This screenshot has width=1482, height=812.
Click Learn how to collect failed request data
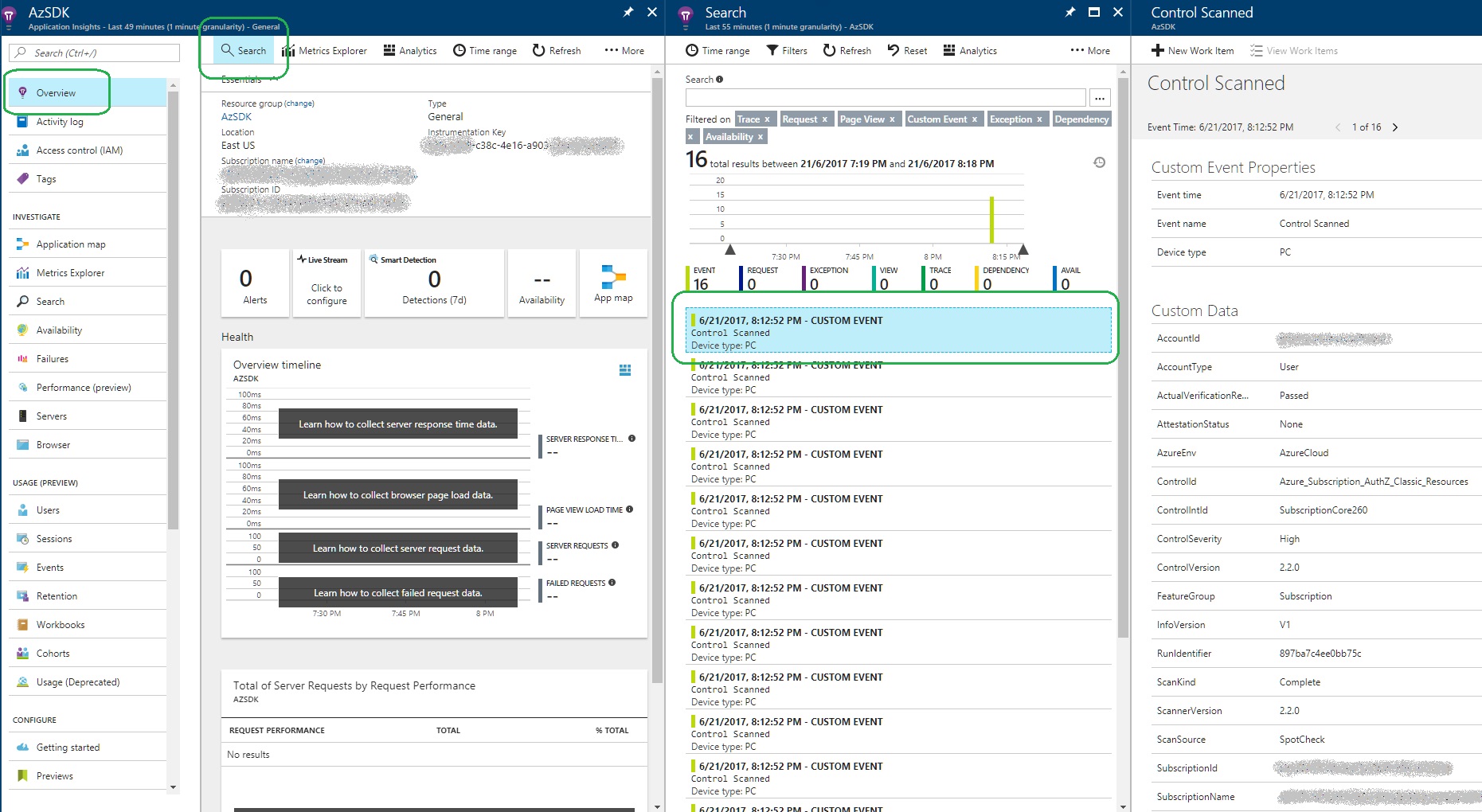point(398,593)
